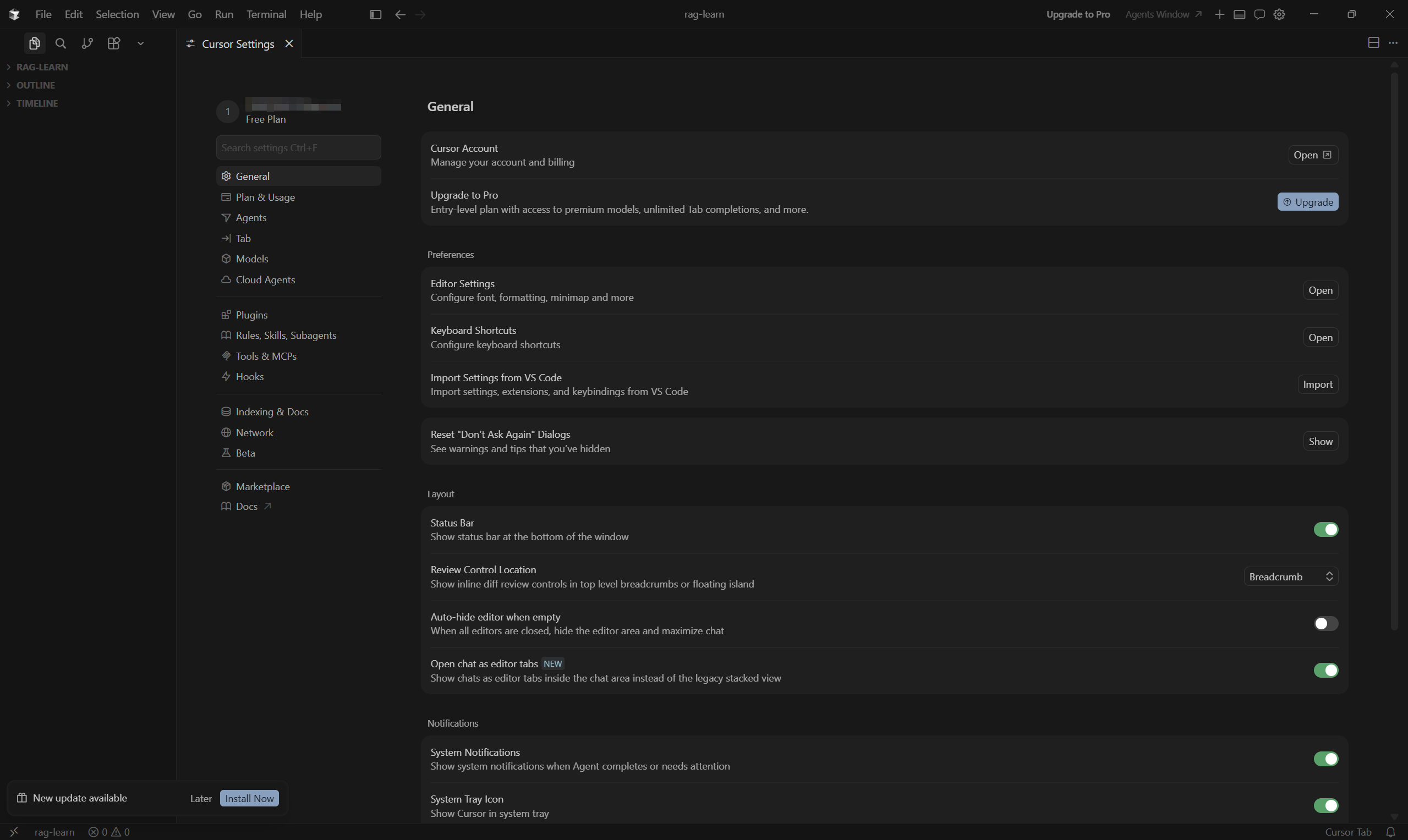Click the account avatar badge

click(228, 112)
